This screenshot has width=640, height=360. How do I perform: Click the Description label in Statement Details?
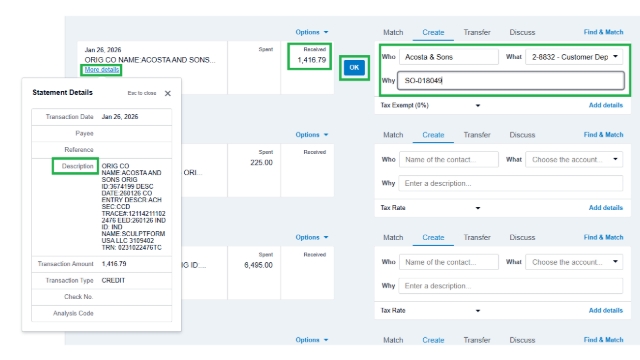point(78,166)
